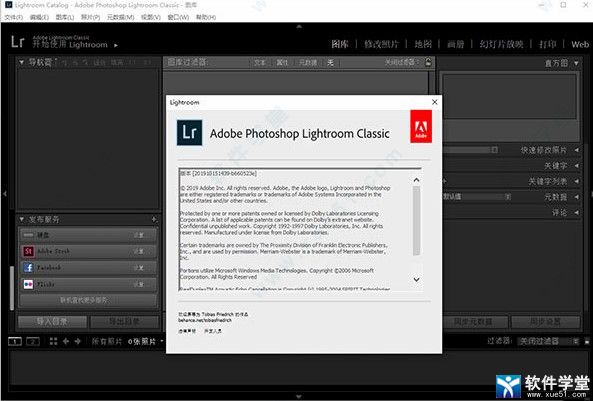This screenshot has height=401, width=593.
Task: Set up the Flickr publish service
Action: [x=138, y=284]
